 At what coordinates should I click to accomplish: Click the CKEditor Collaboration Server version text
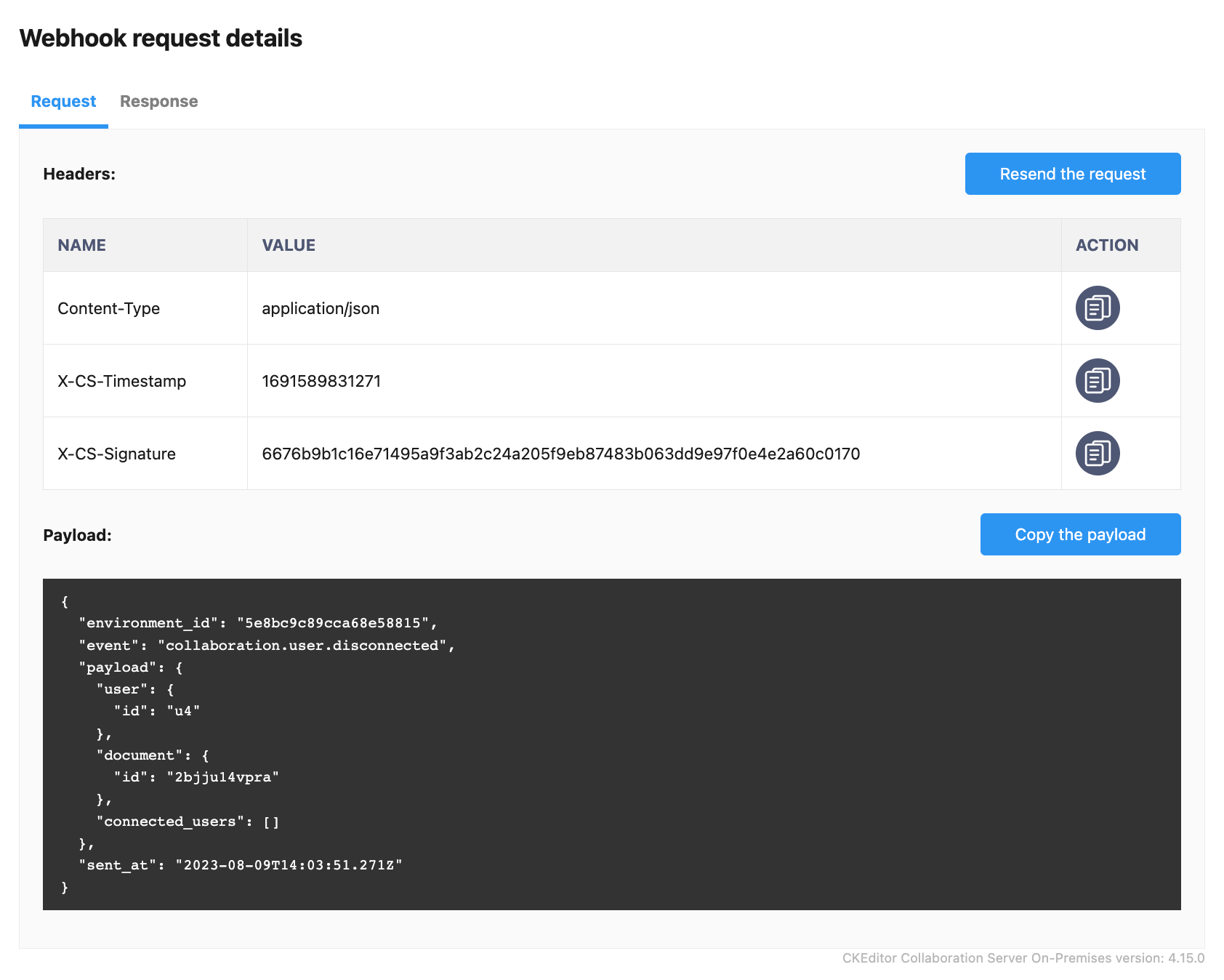coord(1023,958)
